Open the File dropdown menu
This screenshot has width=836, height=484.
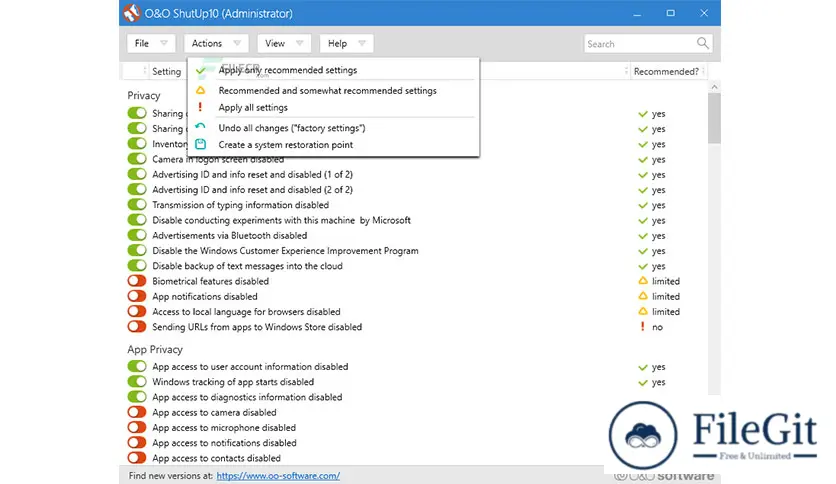(150, 43)
